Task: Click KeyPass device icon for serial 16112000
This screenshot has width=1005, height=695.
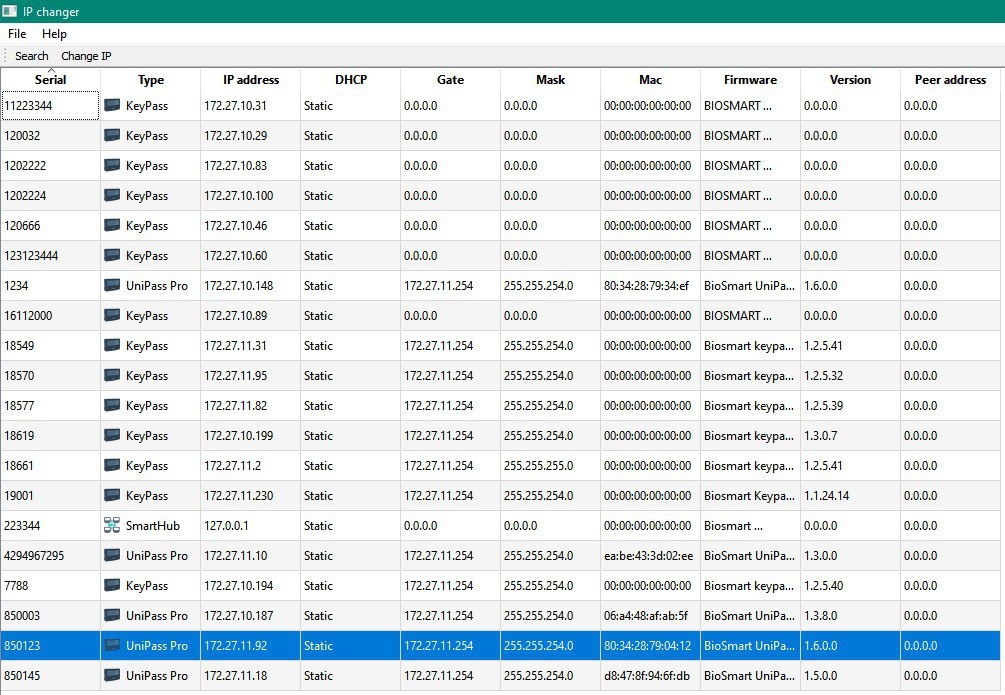Action: click(x=112, y=315)
